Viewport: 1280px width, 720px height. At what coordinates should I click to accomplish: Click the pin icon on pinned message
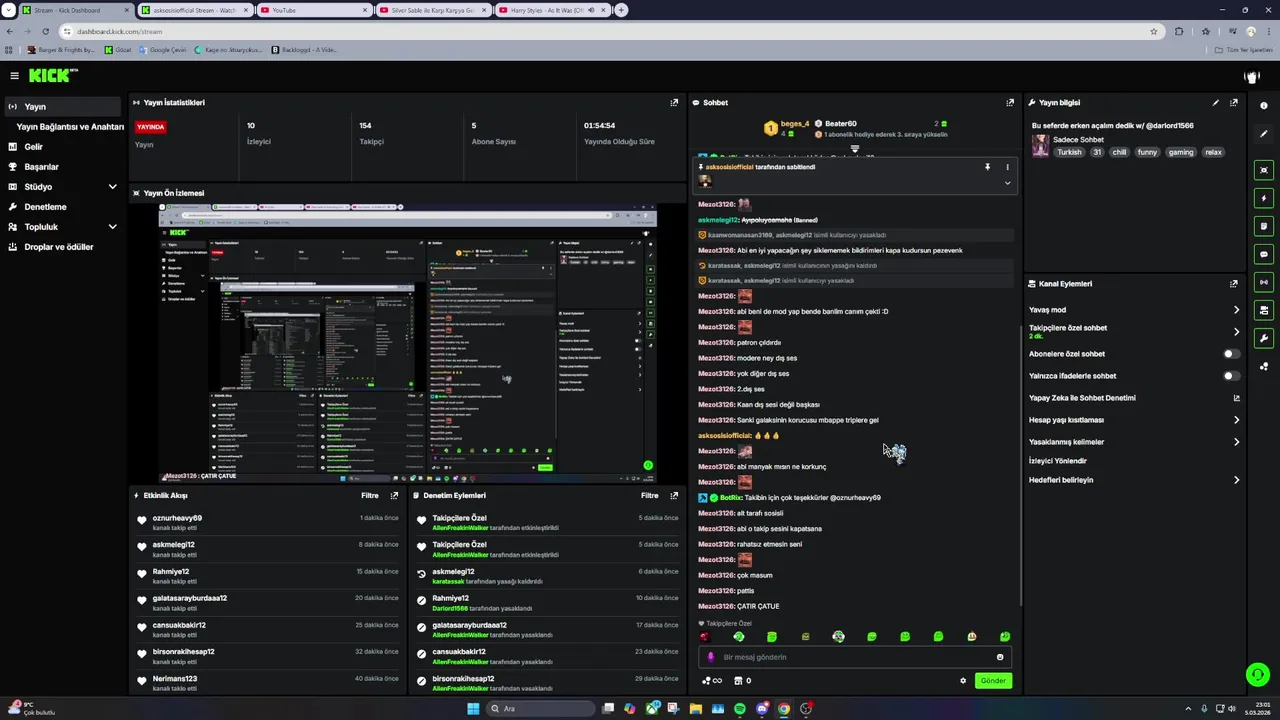click(987, 167)
